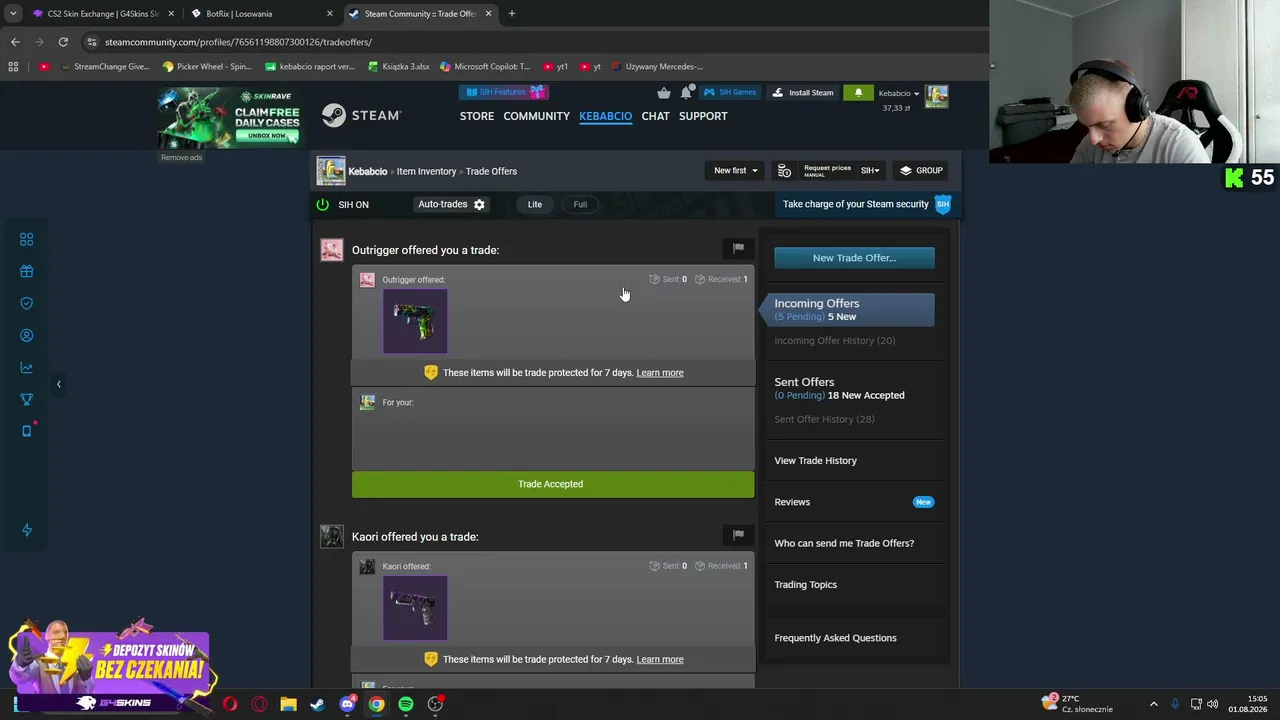Click the trophy icon in left sidebar
Viewport: 1280px width, 720px height.
point(26,399)
